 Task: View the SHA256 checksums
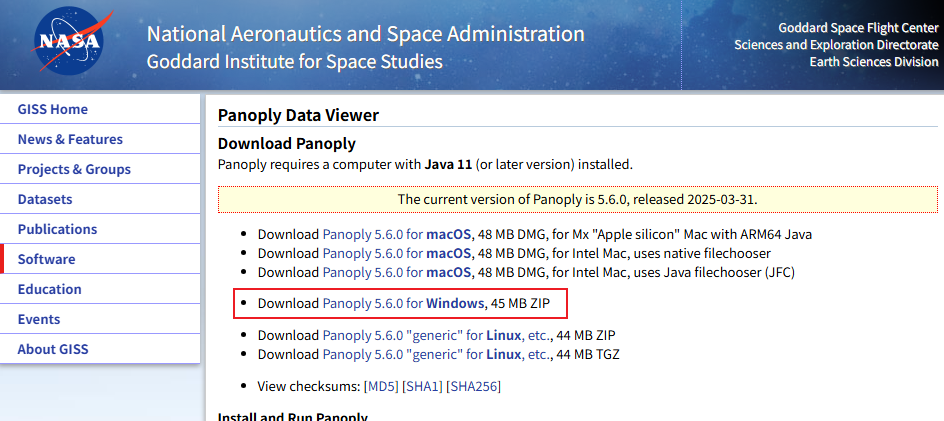point(473,387)
